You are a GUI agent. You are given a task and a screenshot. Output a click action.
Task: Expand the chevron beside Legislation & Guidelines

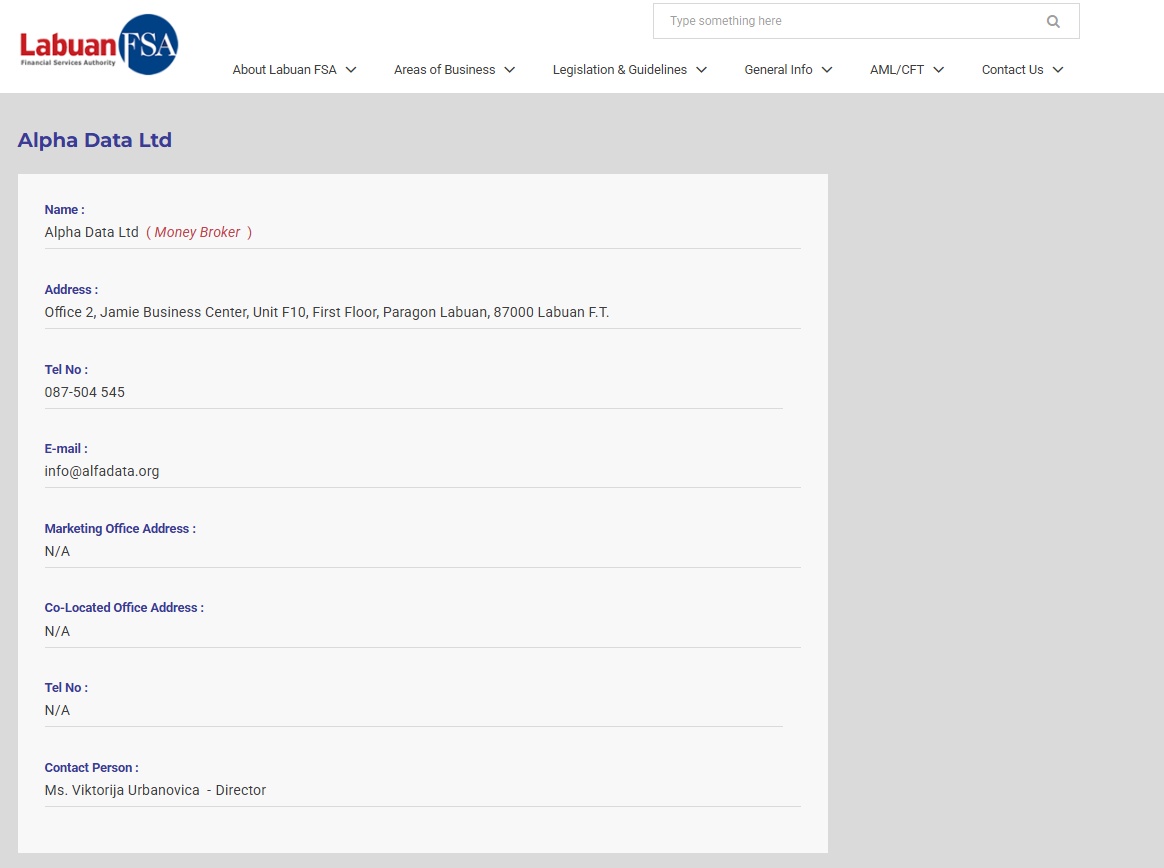[702, 70]
